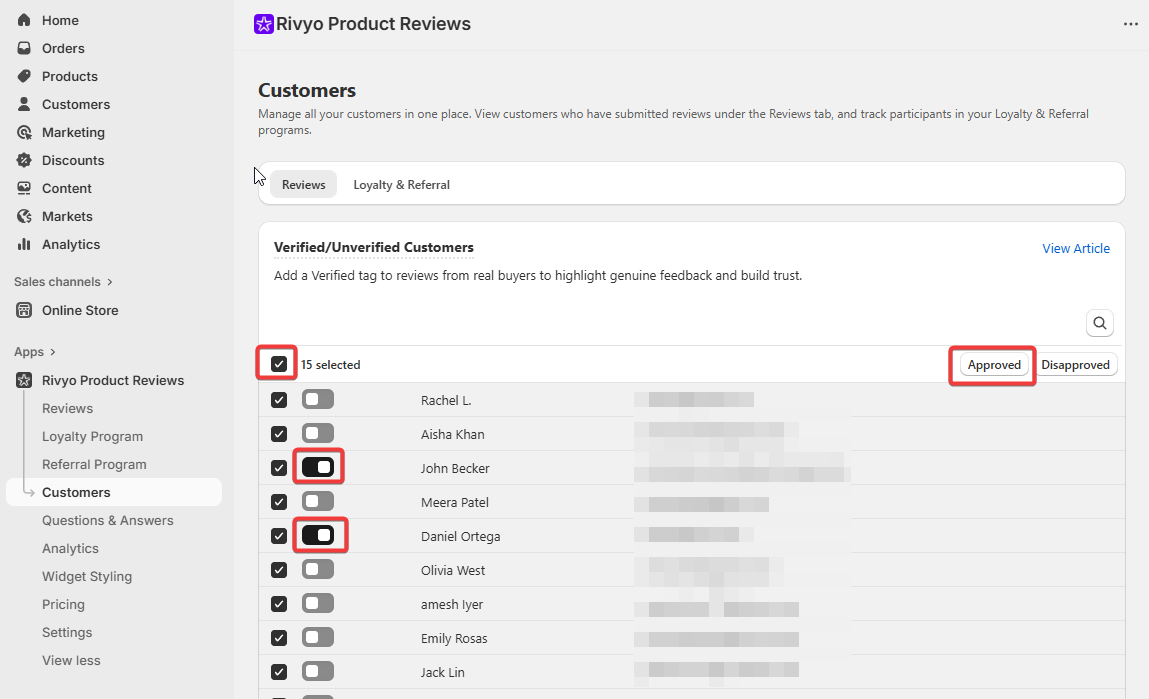Open Customers under Rivyo Product Reviews
Viewport: 1149px width, 699px height.
(114, 492)
